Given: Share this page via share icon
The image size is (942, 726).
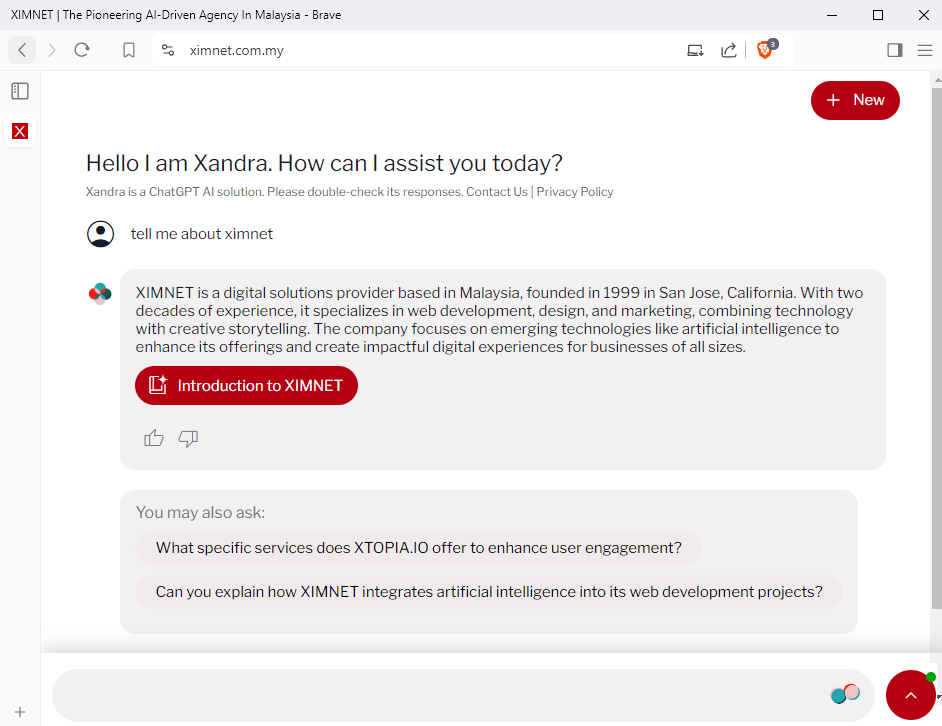Looking at the screenshot, I should [x=728, y=50].
